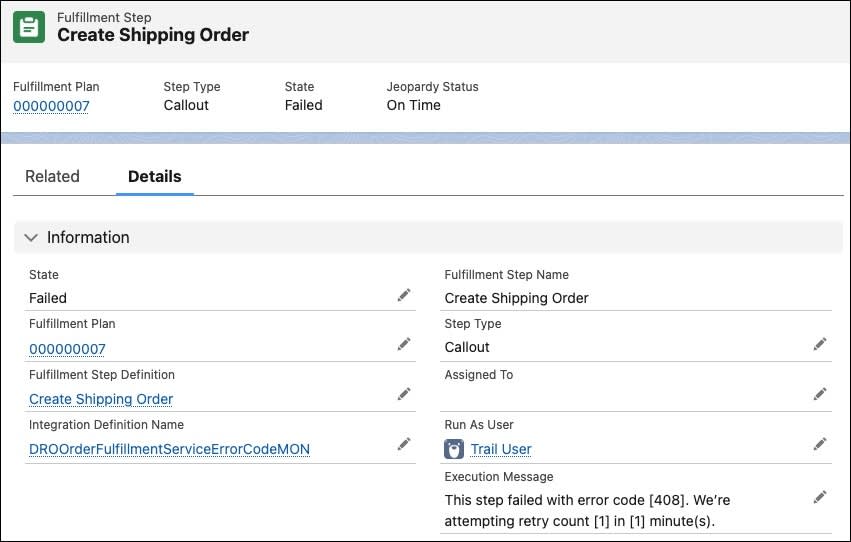Click edit pencil beside Execution Message
851x542 pixels.
point(820,496)
